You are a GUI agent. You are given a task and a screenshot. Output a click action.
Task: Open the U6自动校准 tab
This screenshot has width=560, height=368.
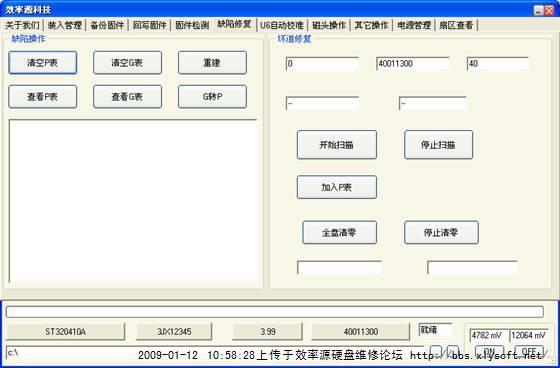click(282, 25)
